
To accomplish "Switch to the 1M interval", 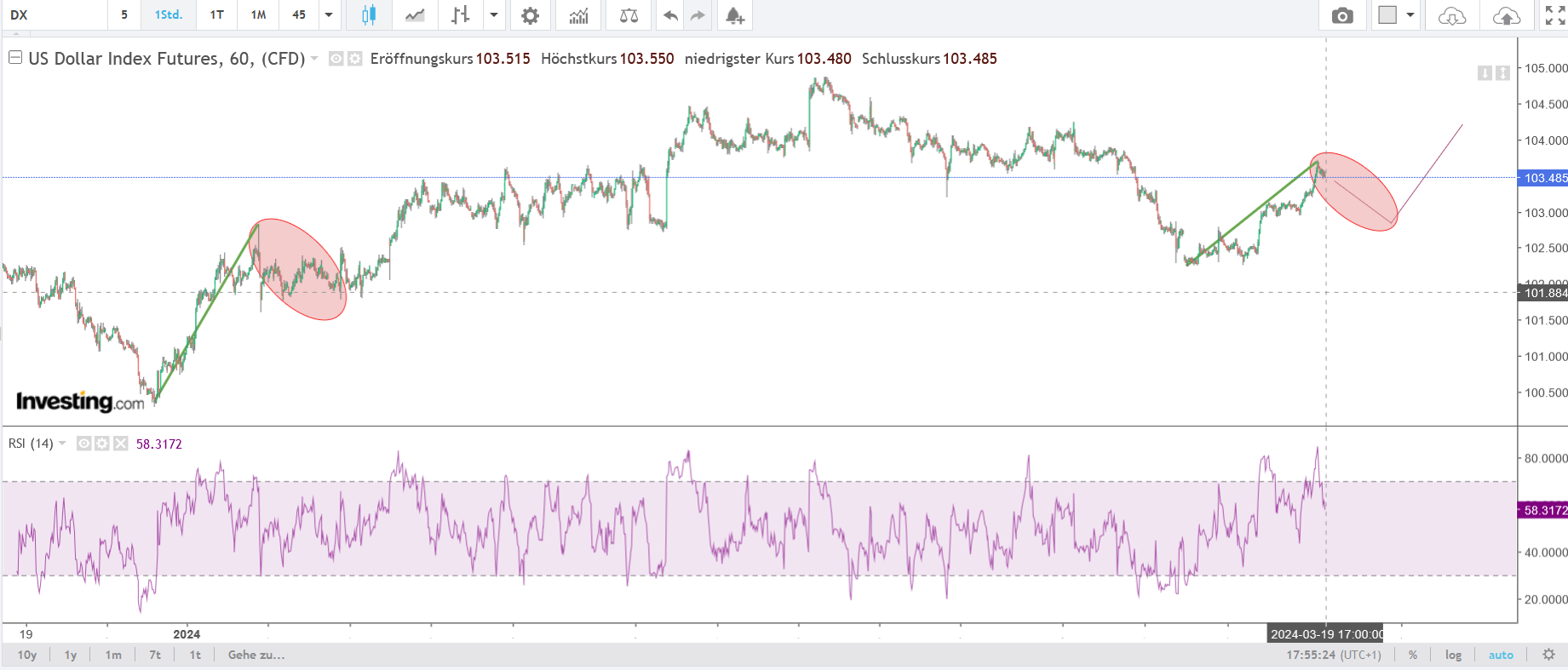I will pos(258,15).
